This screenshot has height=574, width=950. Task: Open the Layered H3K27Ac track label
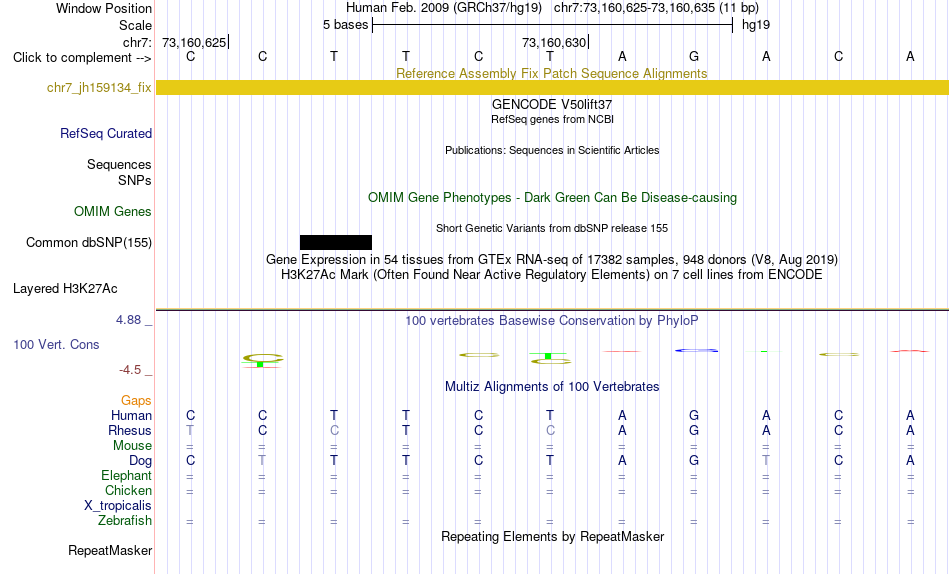pyautogui.click(x=65, y=289)
